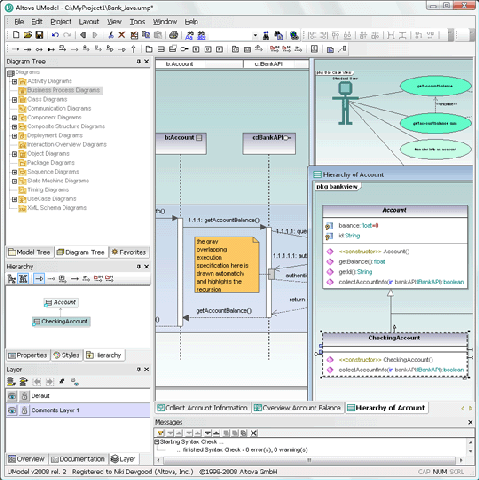Click the Open folder icon
Screen dimensions: 479x480
pyautogui.click(x=28, y=35)
